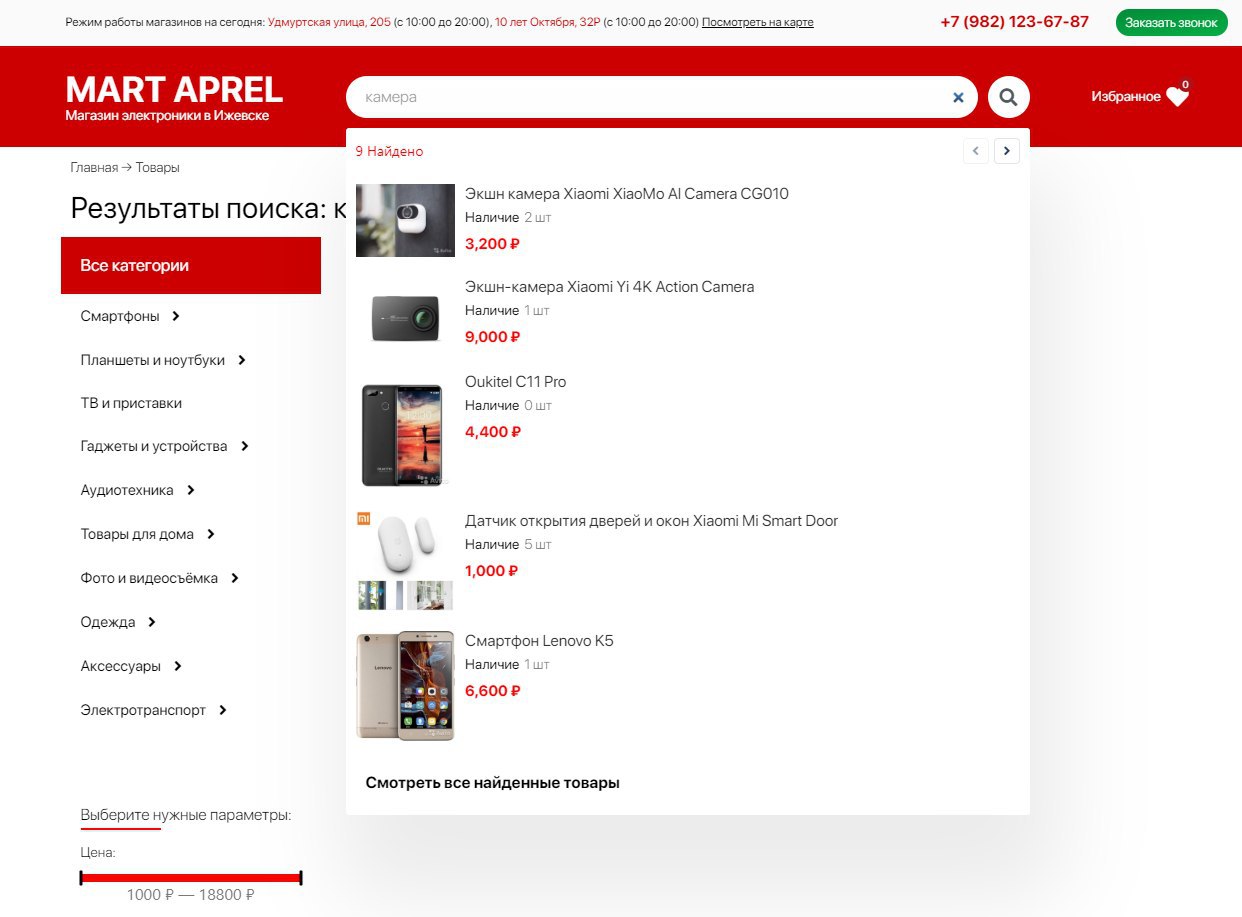The image size is (1242, 917).
Task: Open the Lenovo K5 smartphone thumbnail
Action: click(x=405, y=686)
